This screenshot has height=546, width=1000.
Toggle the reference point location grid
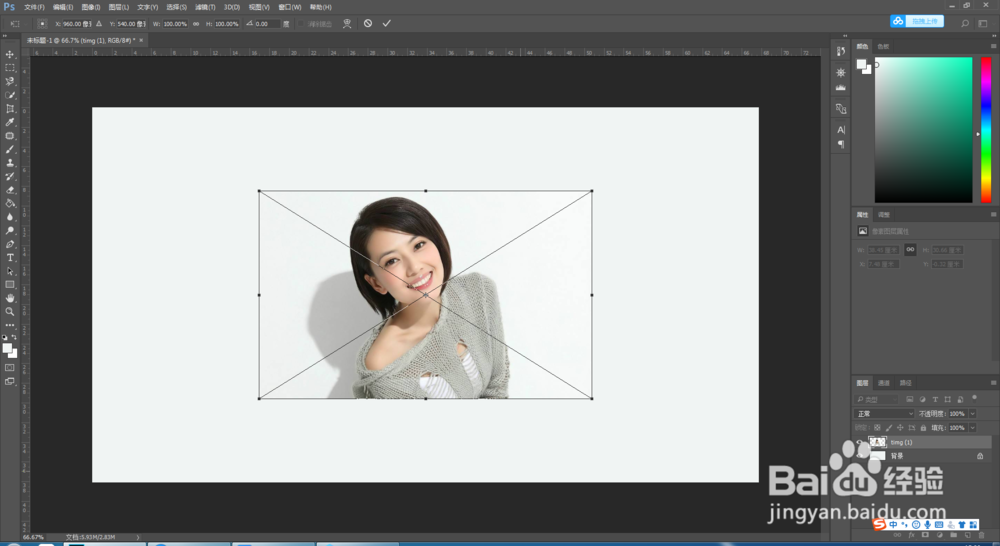42,24
